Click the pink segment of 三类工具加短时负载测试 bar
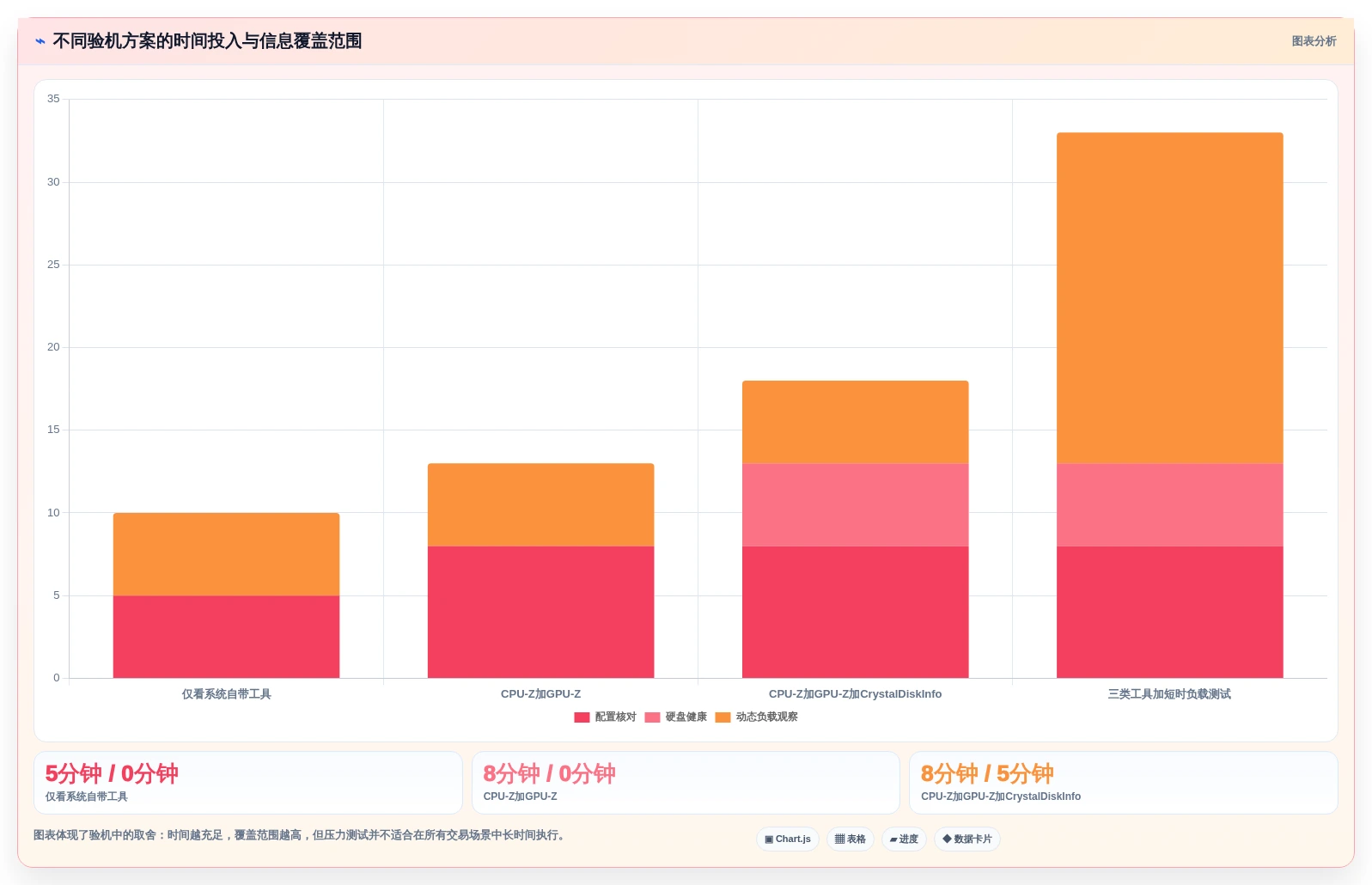Image resolution: width=1372 pixels, height=885 pixels. 1169,505
